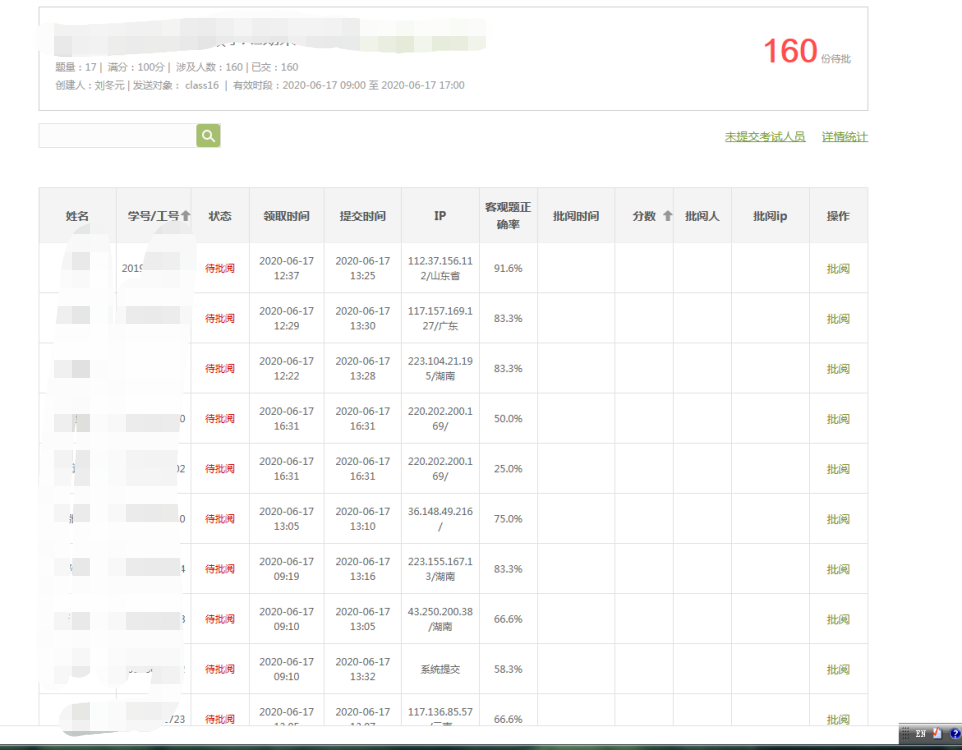Click 批阅 for the 75.0% row
Image resolution: width=962 pixels, height=750 pixels.
[x=838, y=519]
